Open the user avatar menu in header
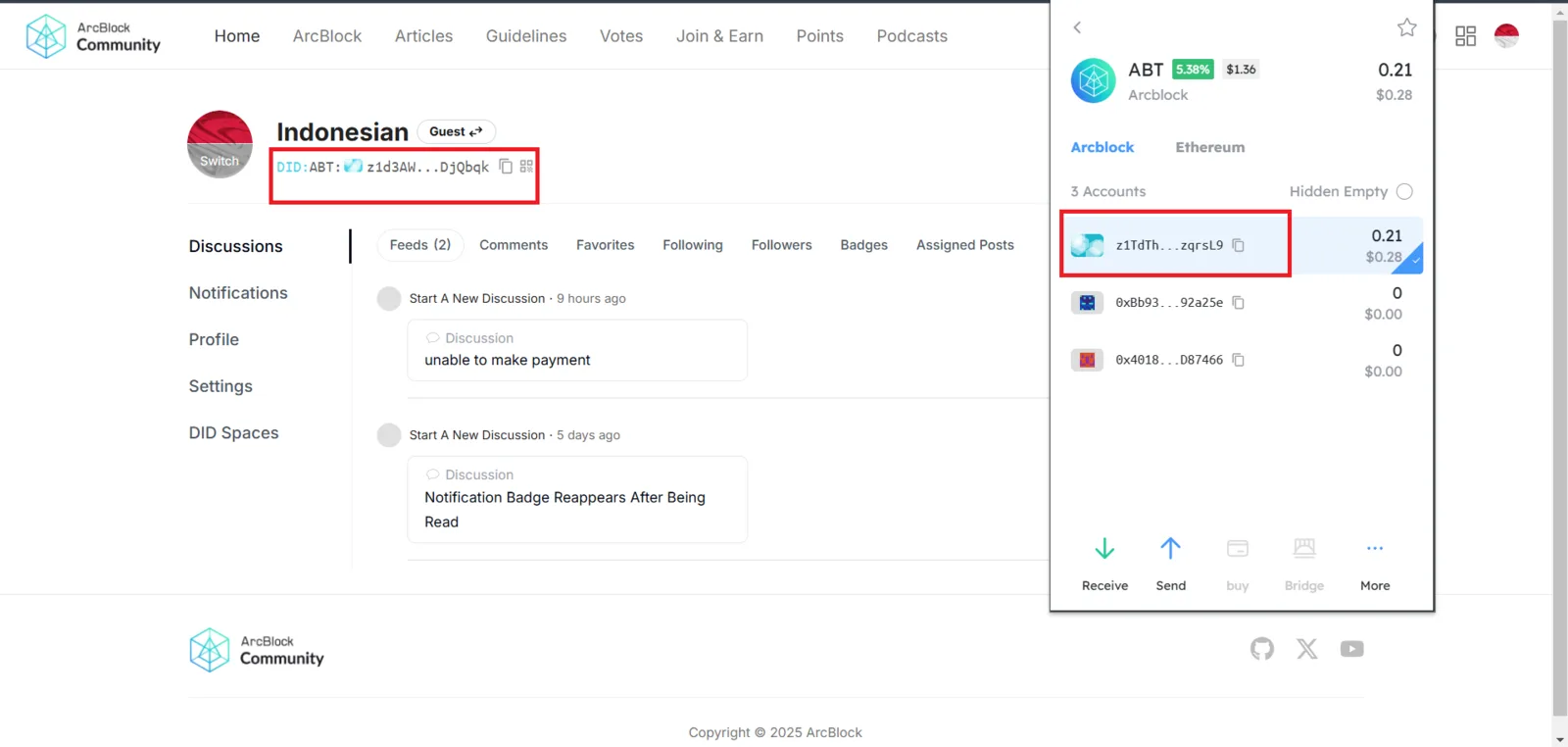This screenshot has width=1568, height=747. [x=1506, y=36]
